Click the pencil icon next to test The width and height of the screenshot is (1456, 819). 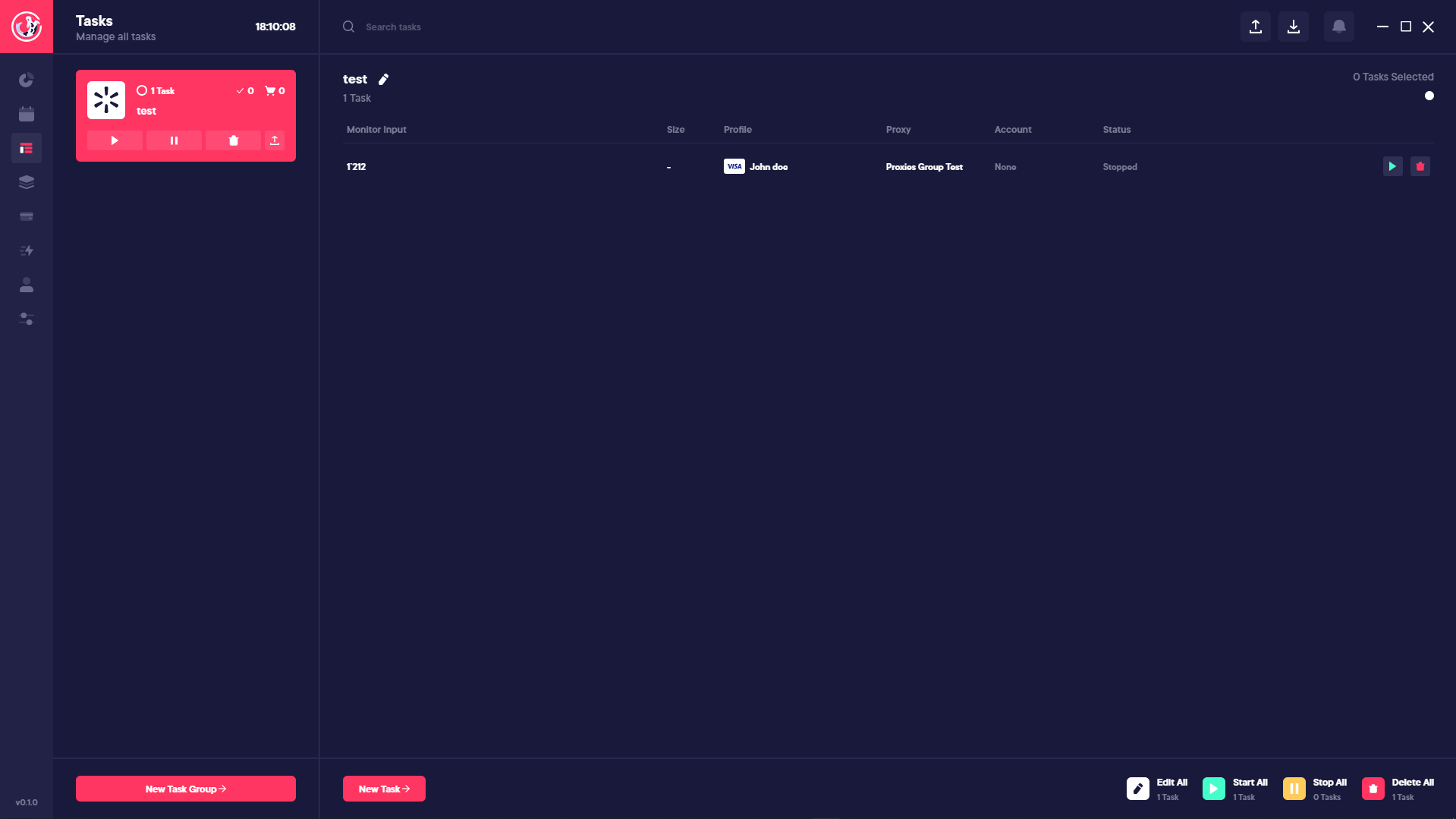click(x=384, y=79)
